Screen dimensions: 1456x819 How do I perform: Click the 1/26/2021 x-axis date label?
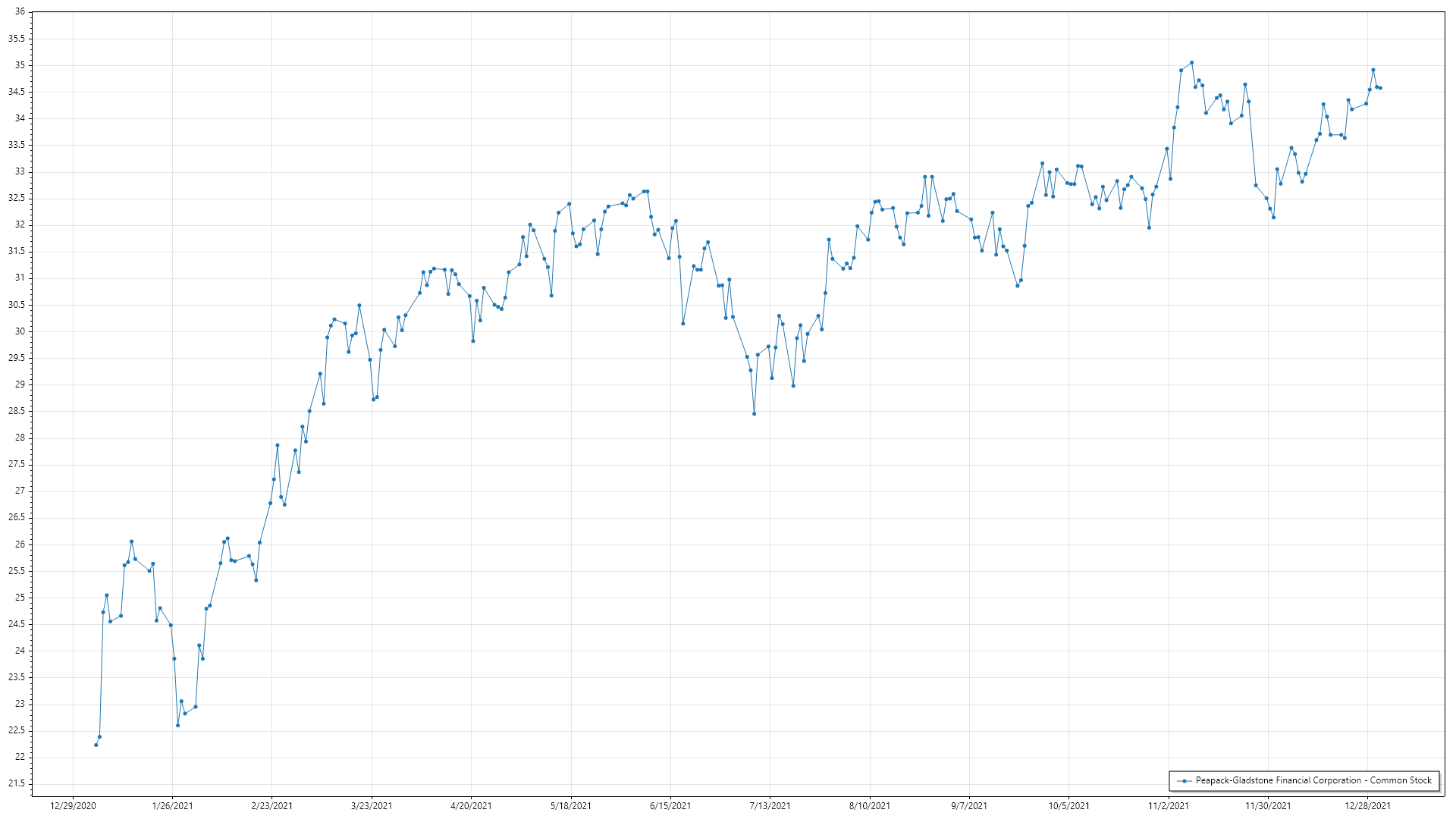pyautogui.click(x=172, y=805)
